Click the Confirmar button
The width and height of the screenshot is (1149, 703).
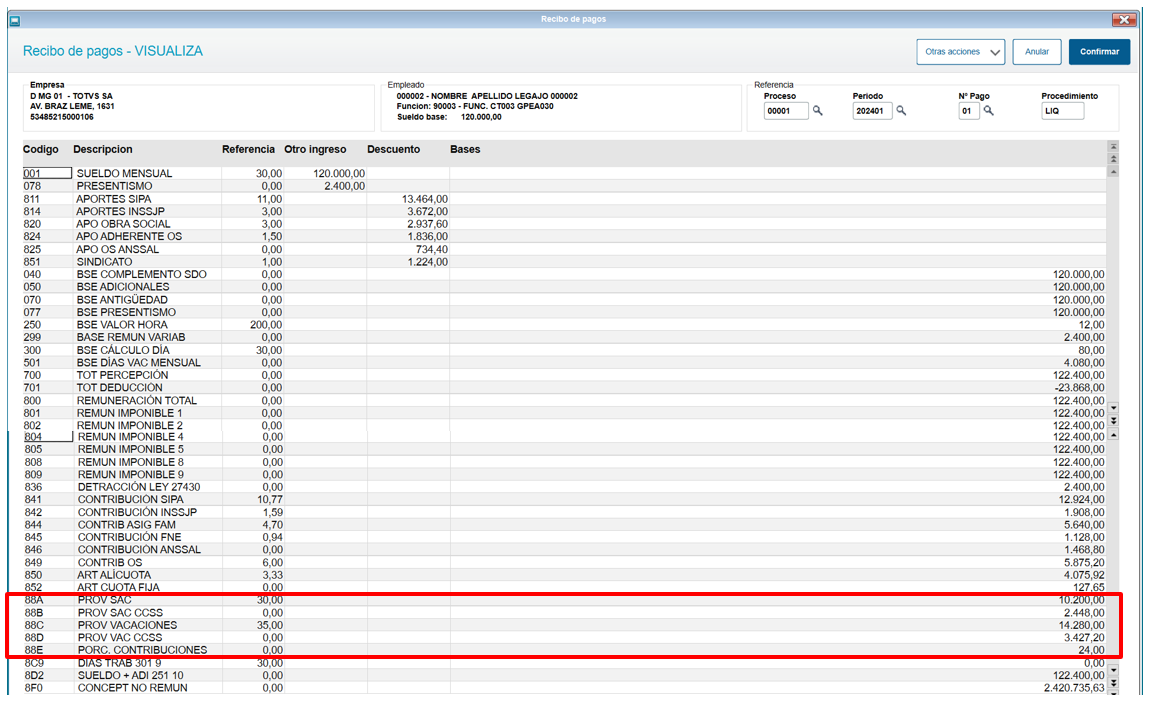pyautogui.click(x=1099, y=52)
